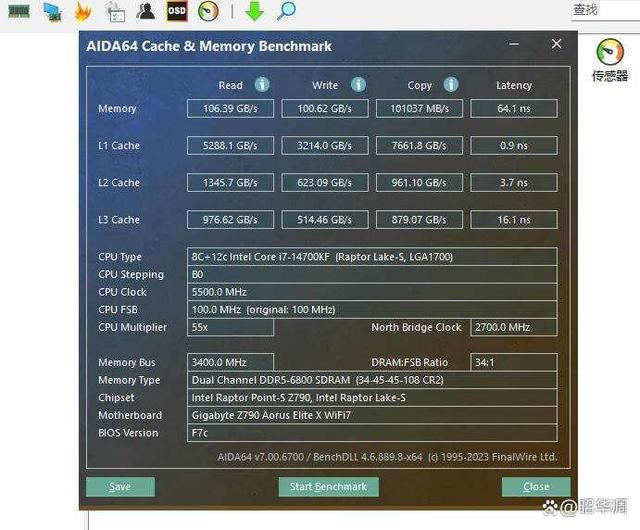
Task: Click the magnifier search toolbar icon
Action: (286, 11)
